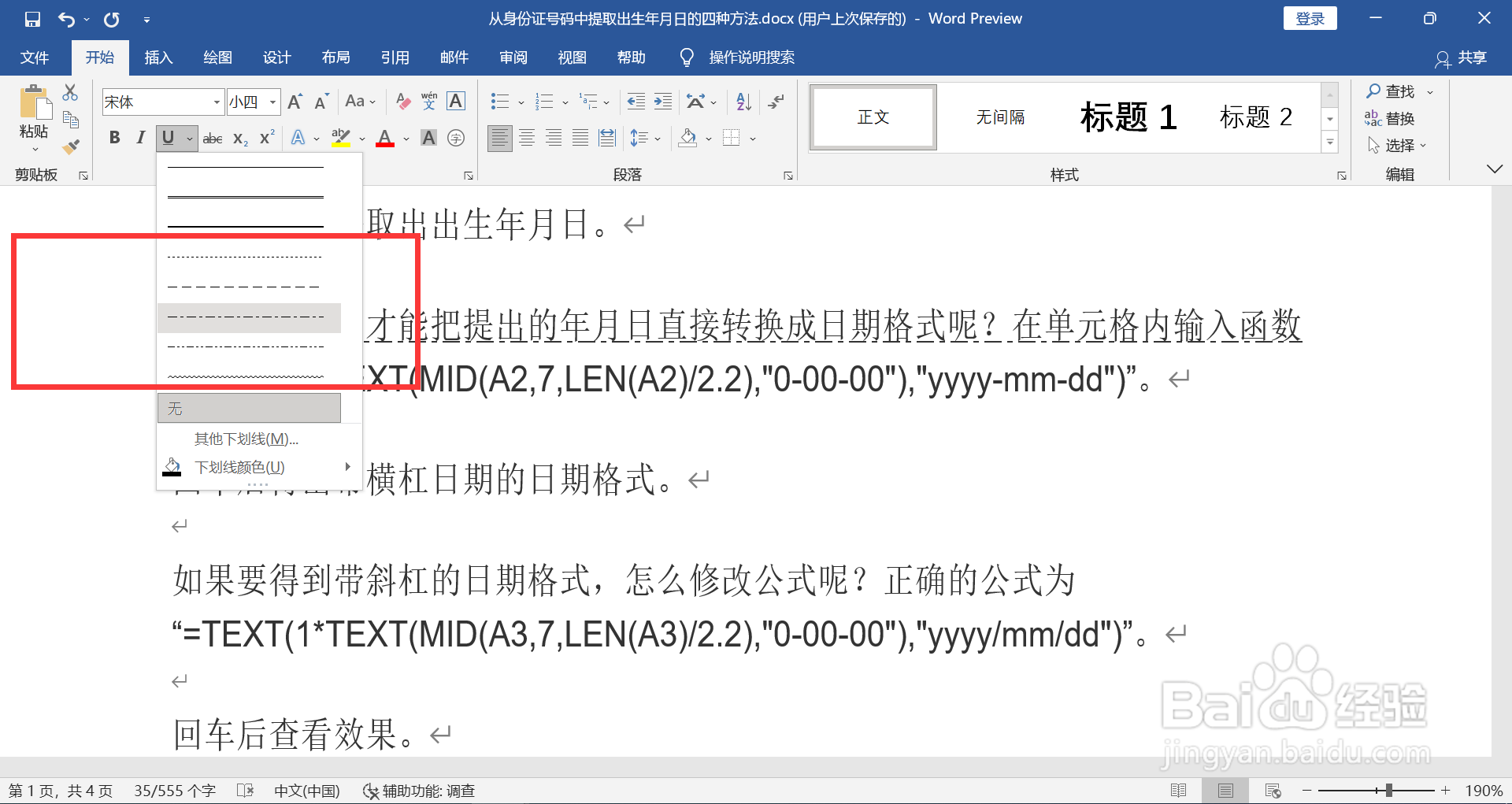Screen dimensions: 1512x804
Task: Switch to 插入 tab
Action: 158,57
